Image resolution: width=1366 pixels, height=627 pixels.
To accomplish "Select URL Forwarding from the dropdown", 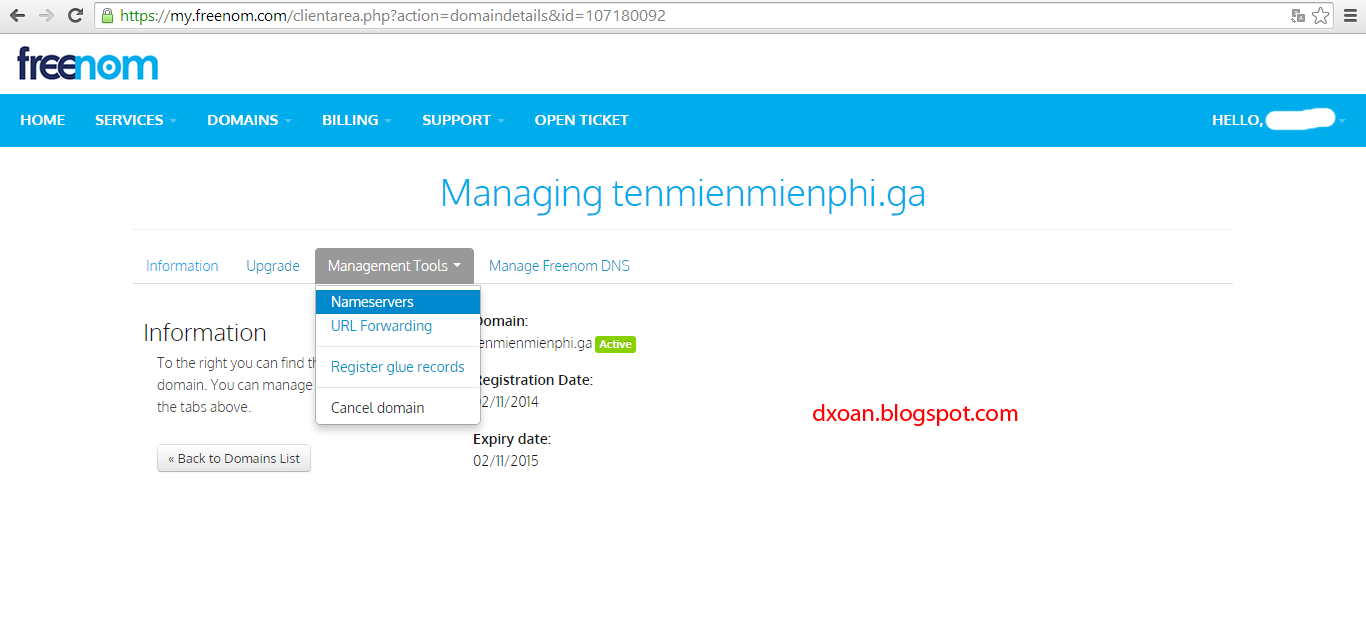I will point(398,326).
